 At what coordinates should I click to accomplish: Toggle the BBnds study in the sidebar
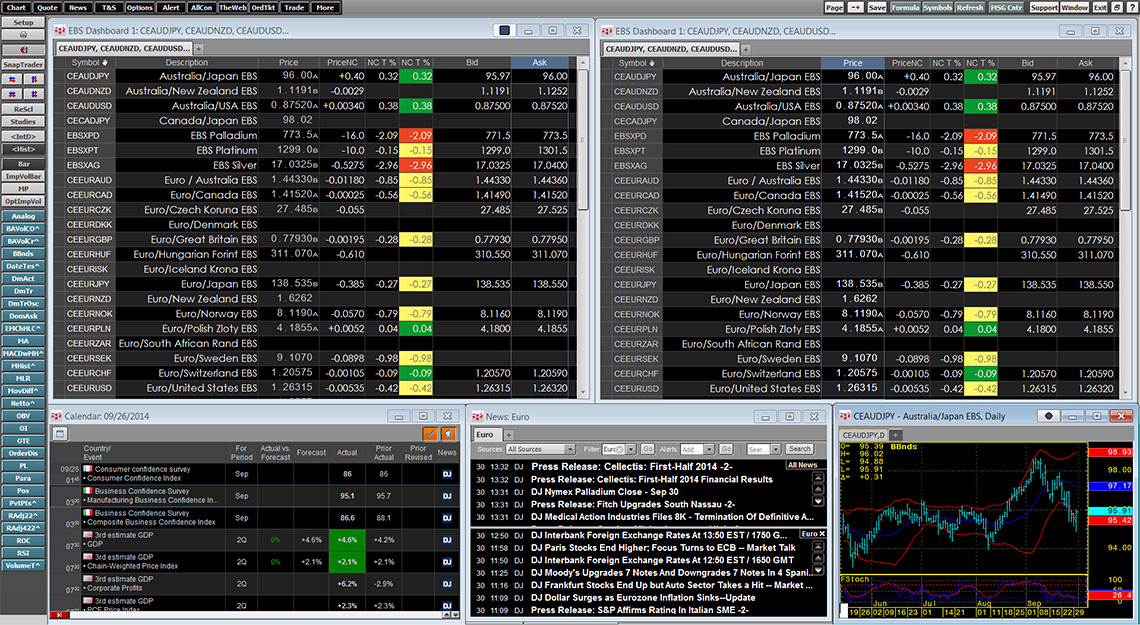(x=23, y=254)
